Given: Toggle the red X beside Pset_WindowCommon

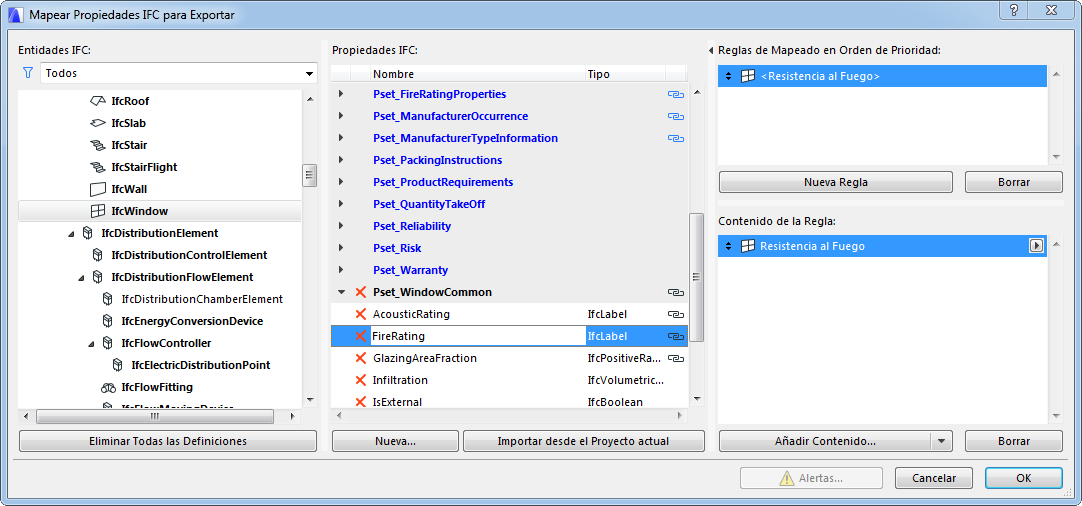Looking at the screenshot, I should (360, 292).
